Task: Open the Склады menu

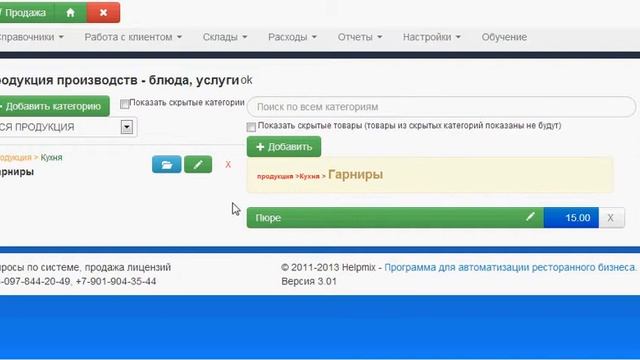Action: [225, 37]
